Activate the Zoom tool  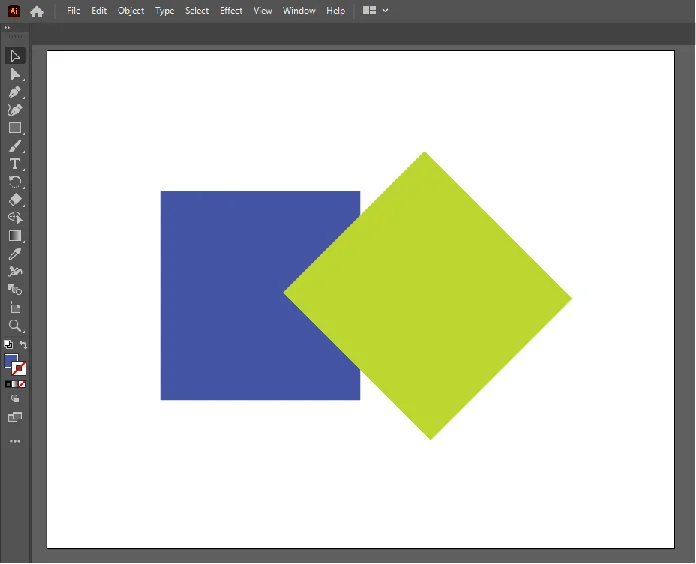(x=15, y=326)
